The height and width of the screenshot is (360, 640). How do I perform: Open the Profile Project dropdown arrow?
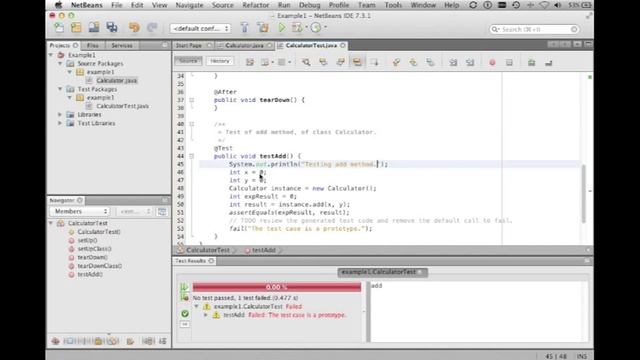[325, 28]
